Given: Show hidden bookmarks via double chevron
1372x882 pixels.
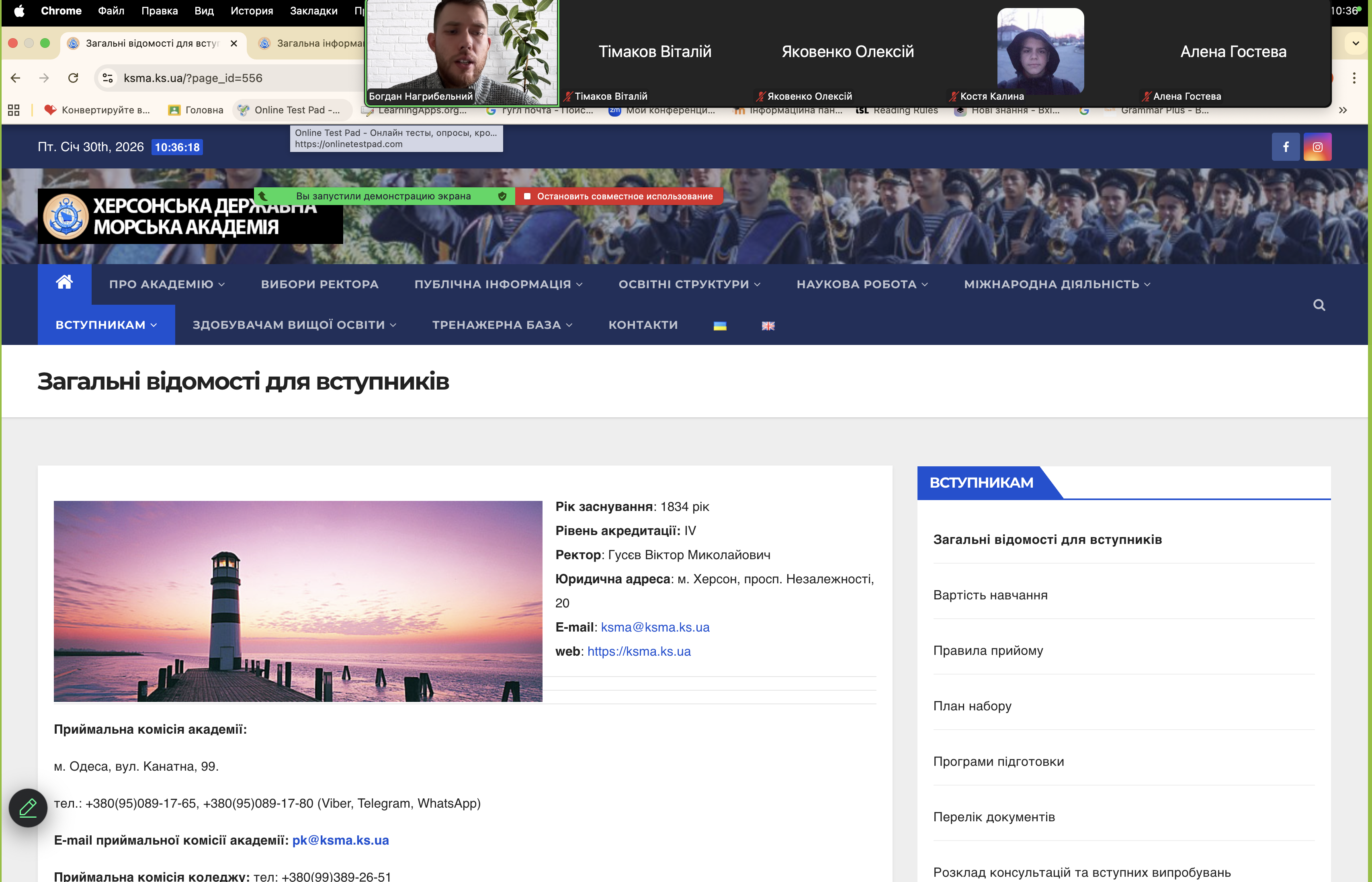Looking at the screenshot, I should tap(1342, 110).
